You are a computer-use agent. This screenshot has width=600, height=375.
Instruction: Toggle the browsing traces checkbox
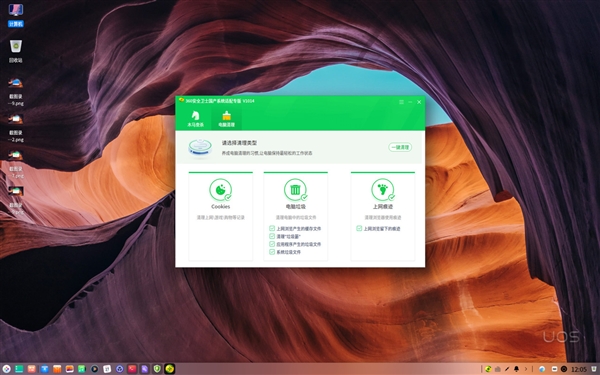point(359,228)
